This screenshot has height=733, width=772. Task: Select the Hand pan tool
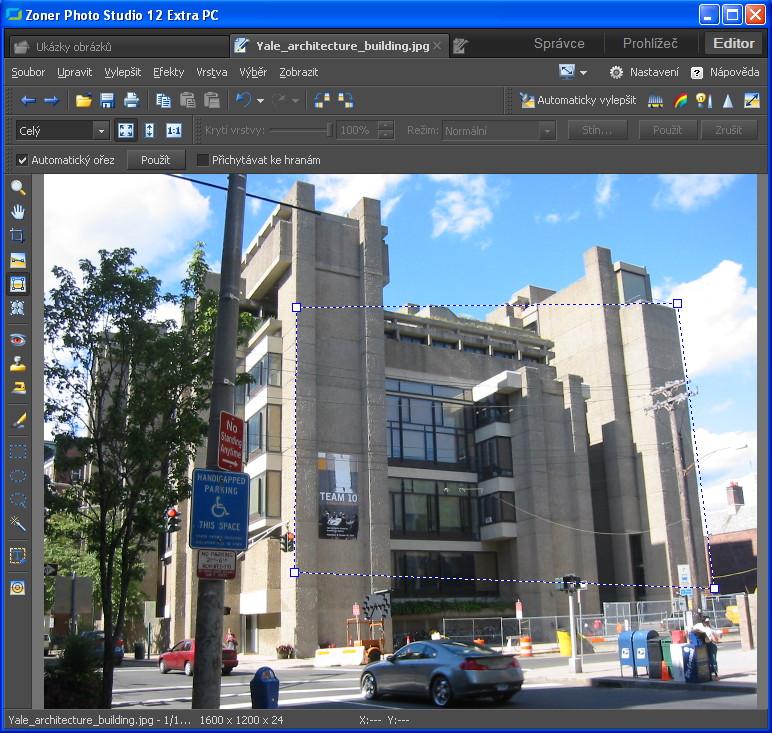pos(18,212)
